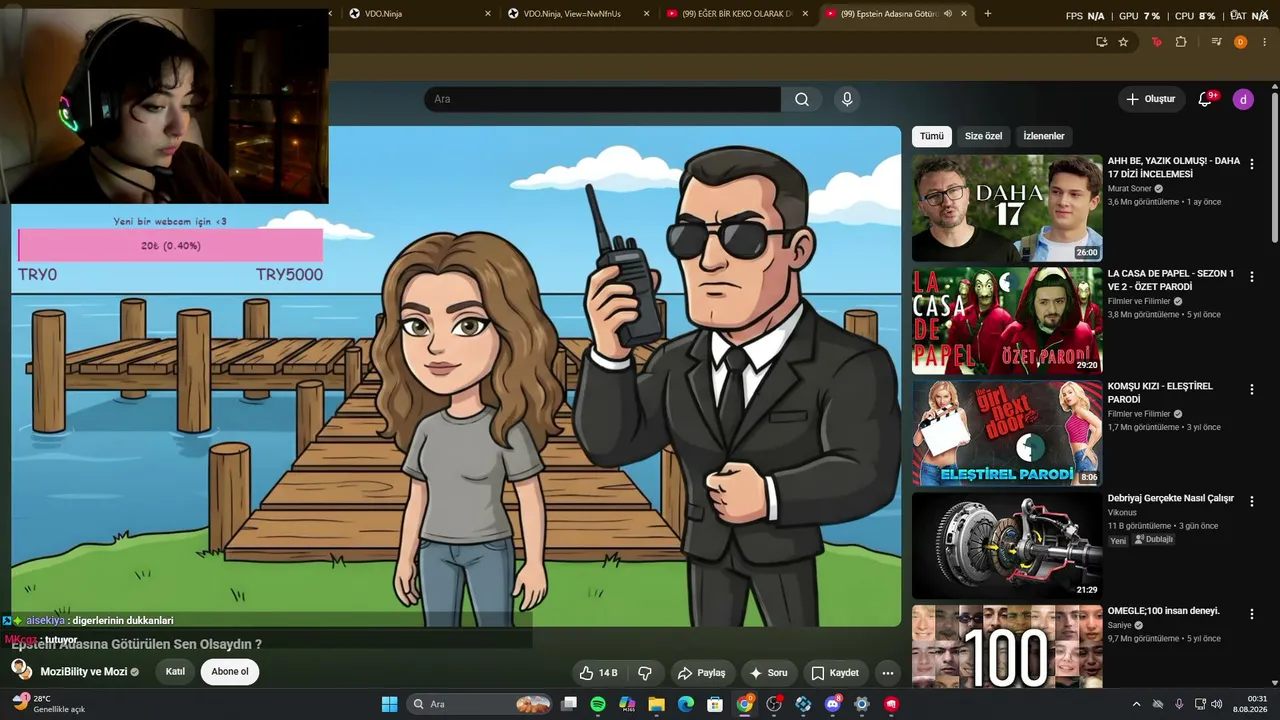Select the Tümü filter chip
This screenshot has width=1280, height=720.
click(932, 136)
